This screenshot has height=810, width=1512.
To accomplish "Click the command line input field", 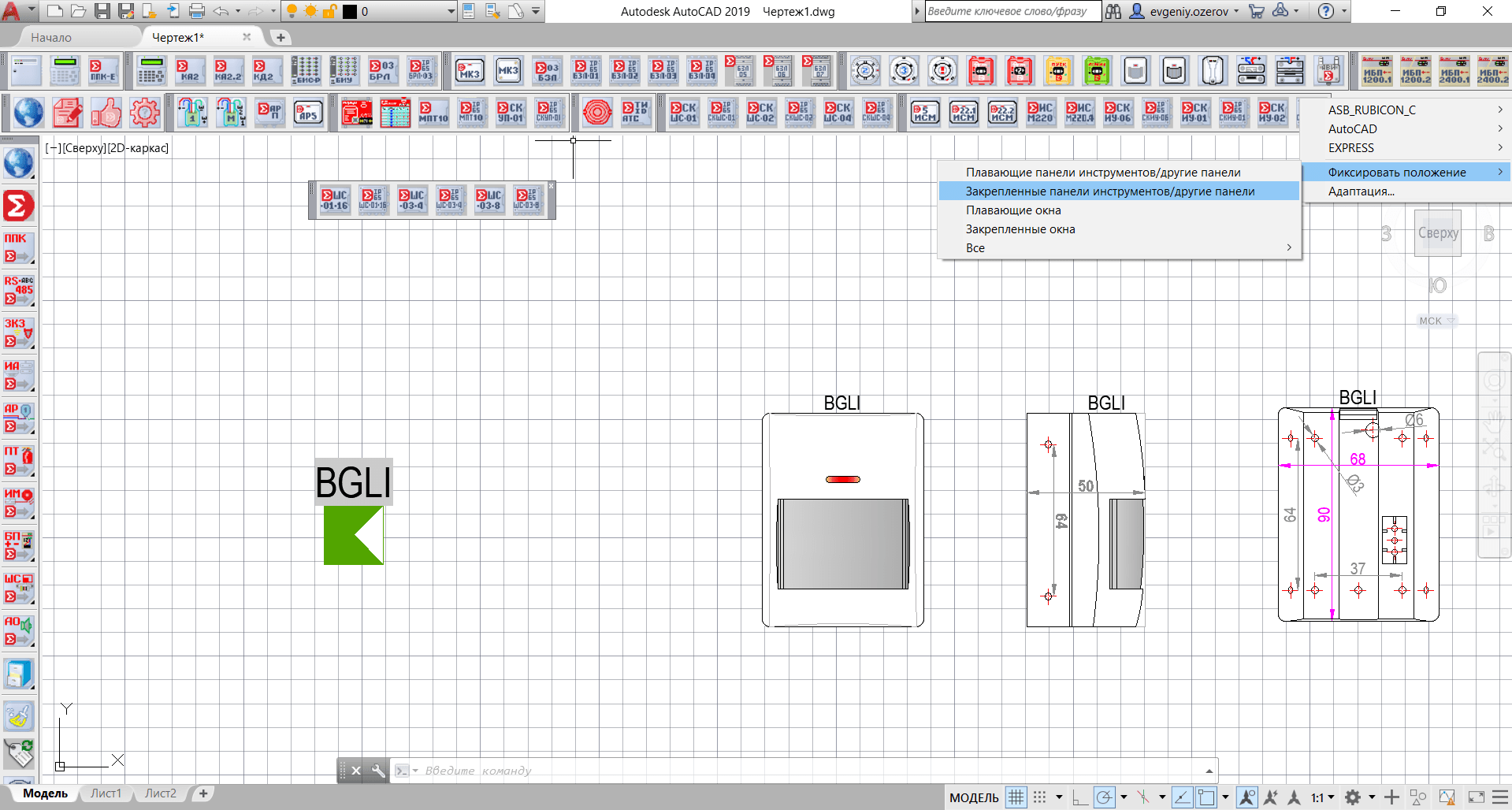I will 812,771.
